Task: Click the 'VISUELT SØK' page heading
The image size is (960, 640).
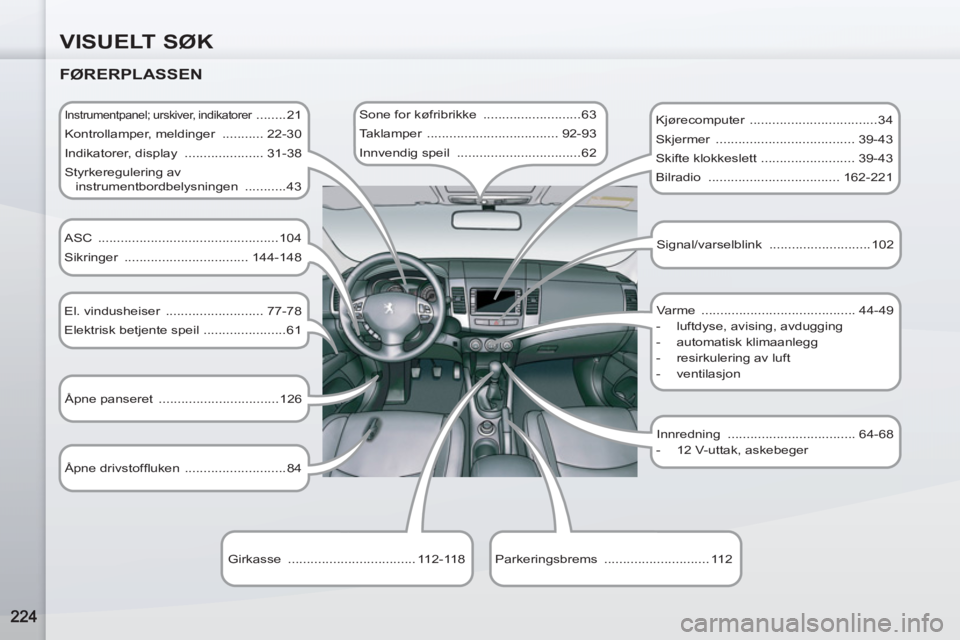Action: 137,42
